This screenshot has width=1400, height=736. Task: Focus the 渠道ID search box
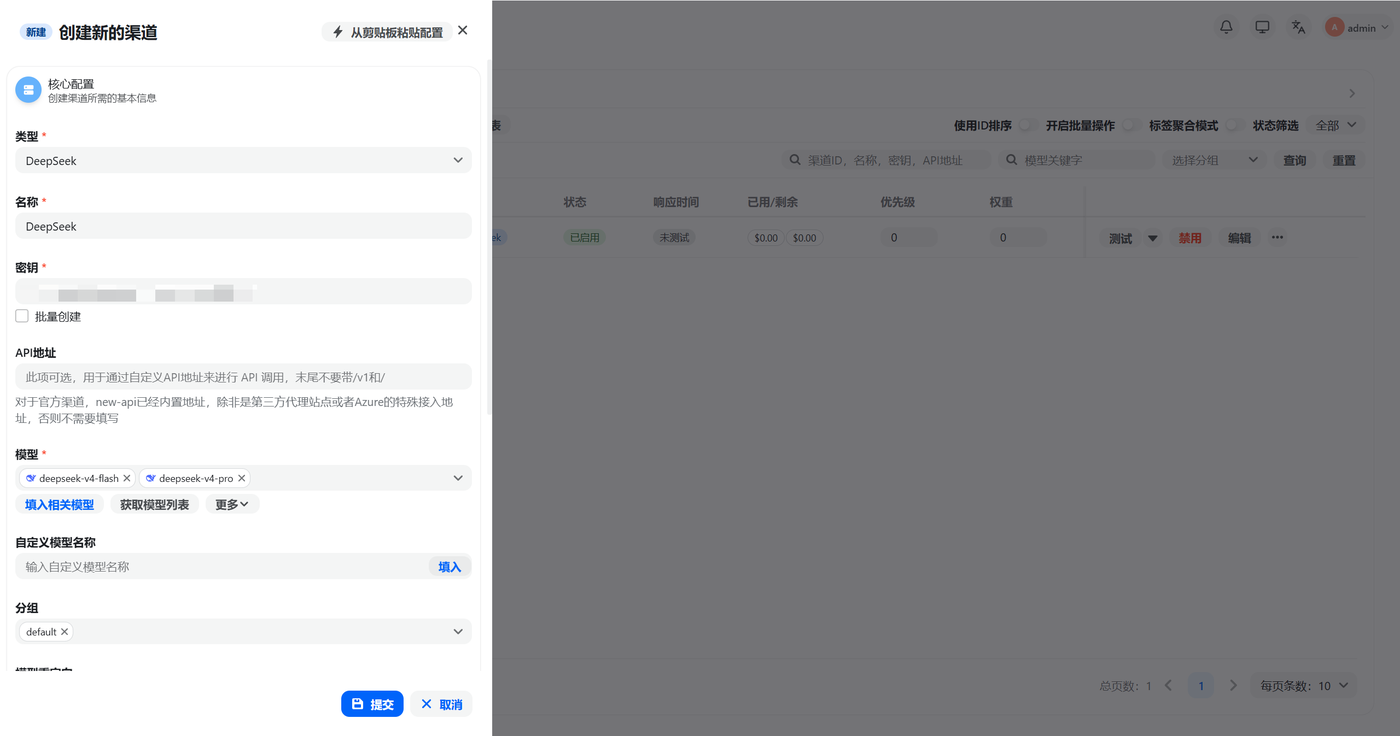click(x=886, y=160)
